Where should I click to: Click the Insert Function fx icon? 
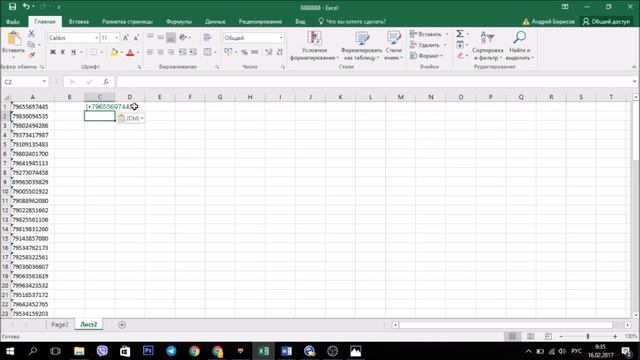pyautogui.click(x=106, y=82)
